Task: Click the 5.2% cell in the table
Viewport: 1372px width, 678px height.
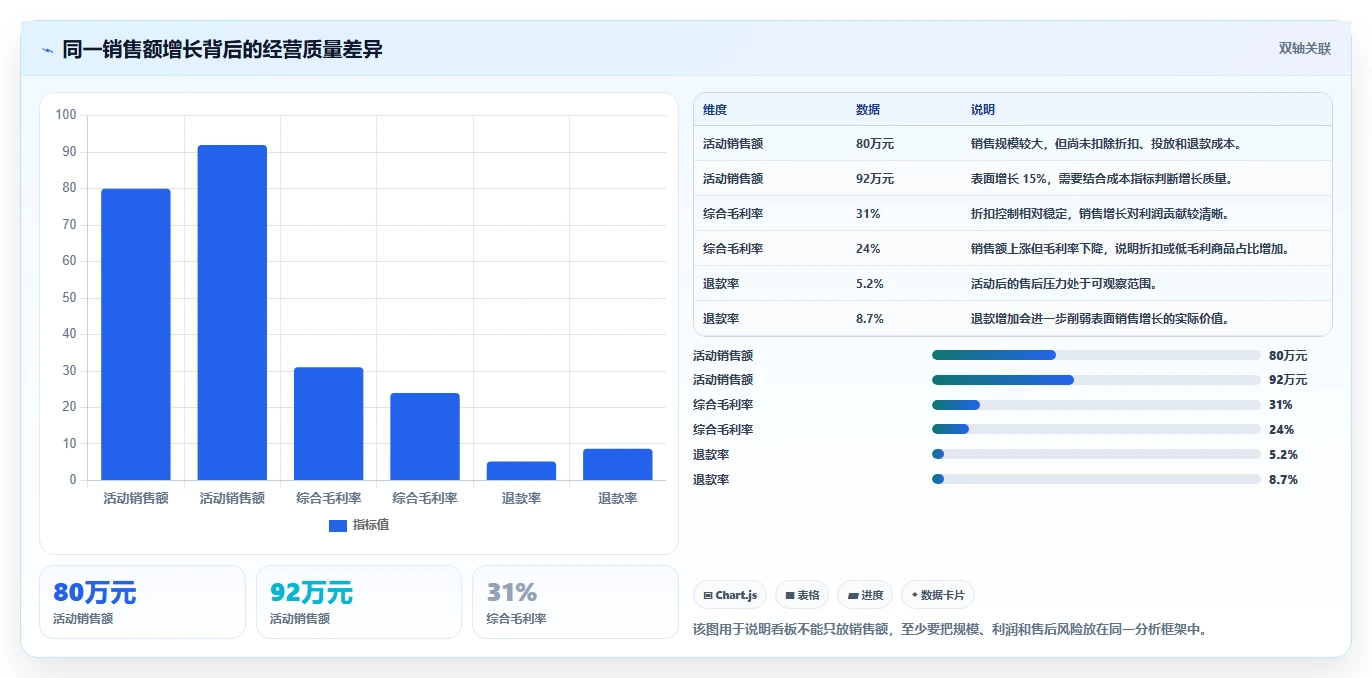Action: point(870,284)
